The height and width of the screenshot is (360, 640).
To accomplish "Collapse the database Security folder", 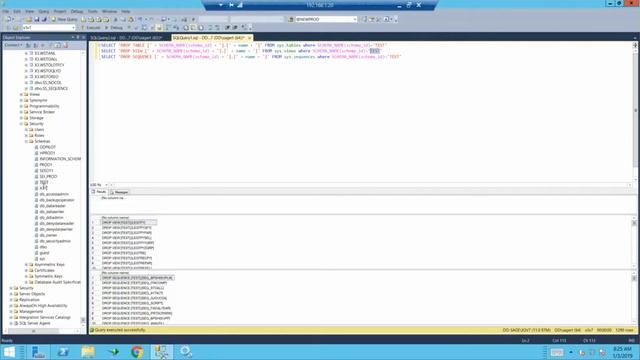I will point(21,124).
